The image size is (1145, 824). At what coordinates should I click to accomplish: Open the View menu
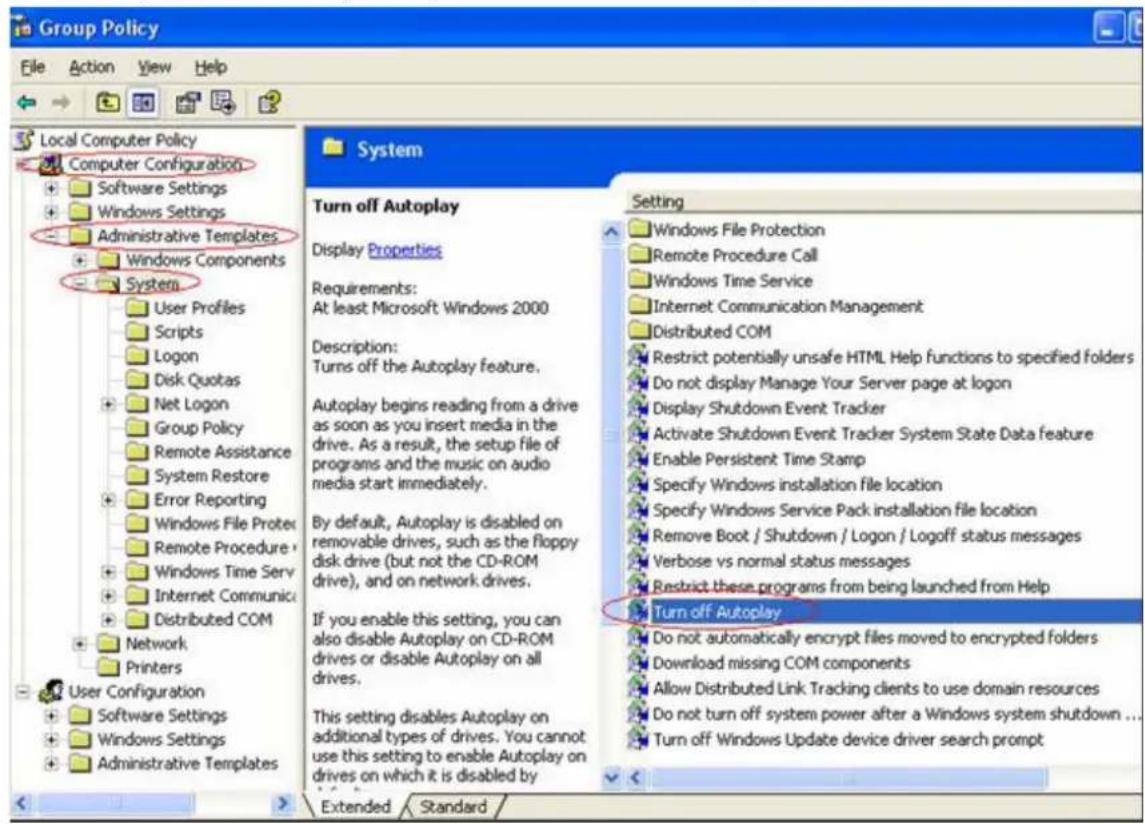[x=155, y=68]
